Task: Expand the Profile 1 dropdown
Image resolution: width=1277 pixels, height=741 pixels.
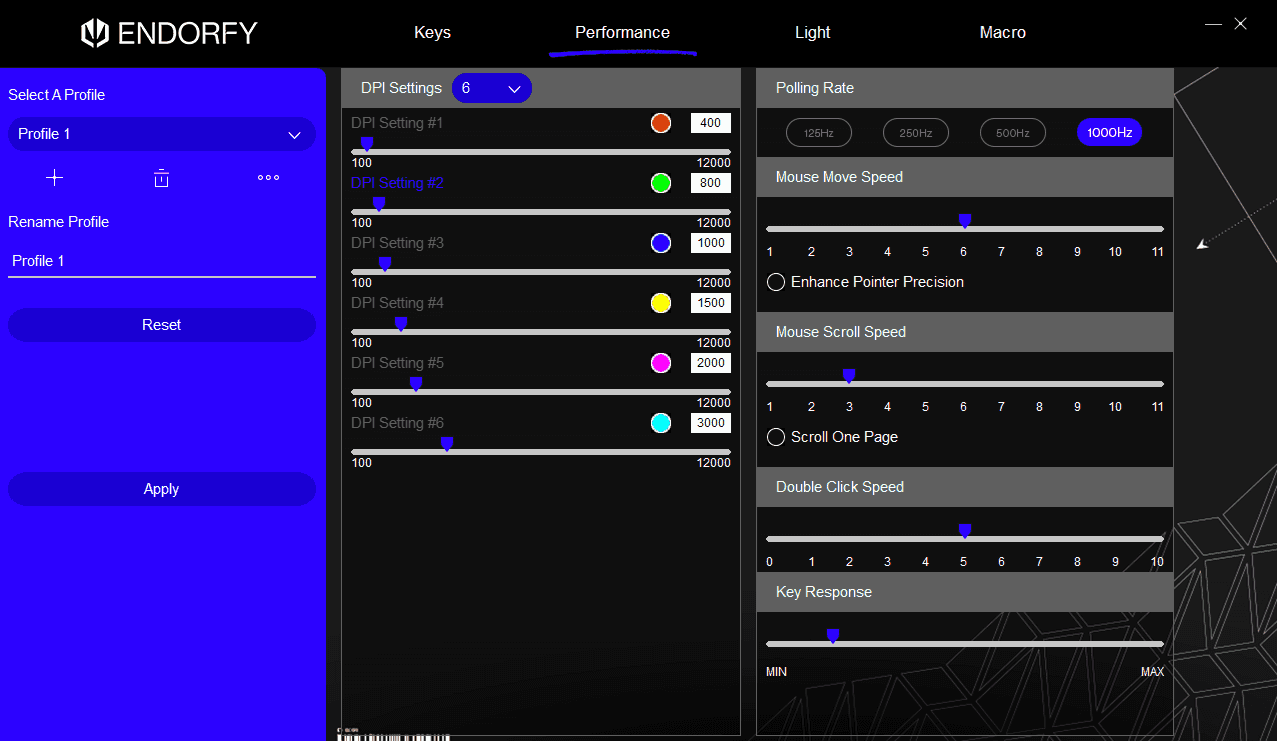Action: click(x=162, y=134)
